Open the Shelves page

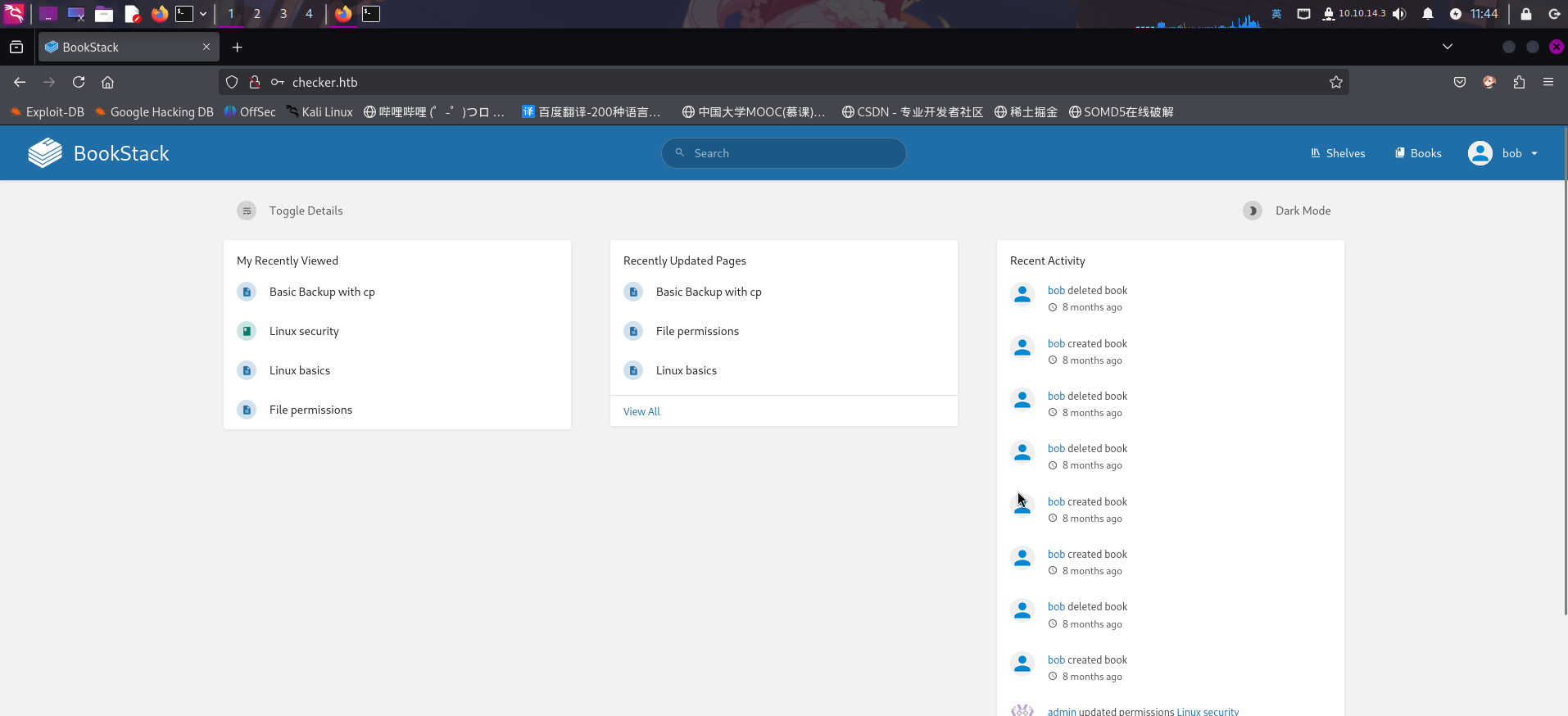pyautogui.click(x=1338, y=153)
